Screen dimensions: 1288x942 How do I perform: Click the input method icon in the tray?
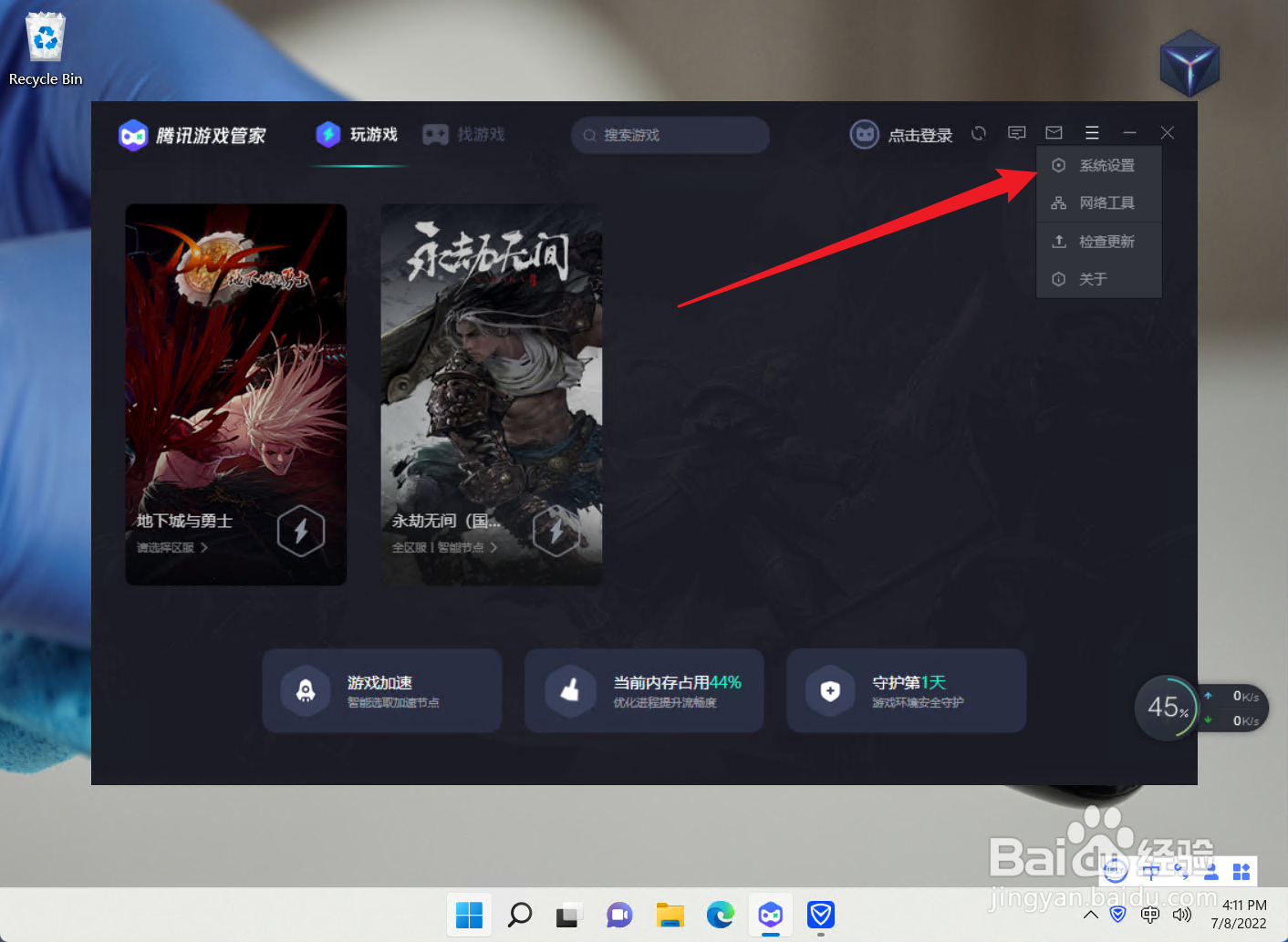click(x=1150, y=915)
